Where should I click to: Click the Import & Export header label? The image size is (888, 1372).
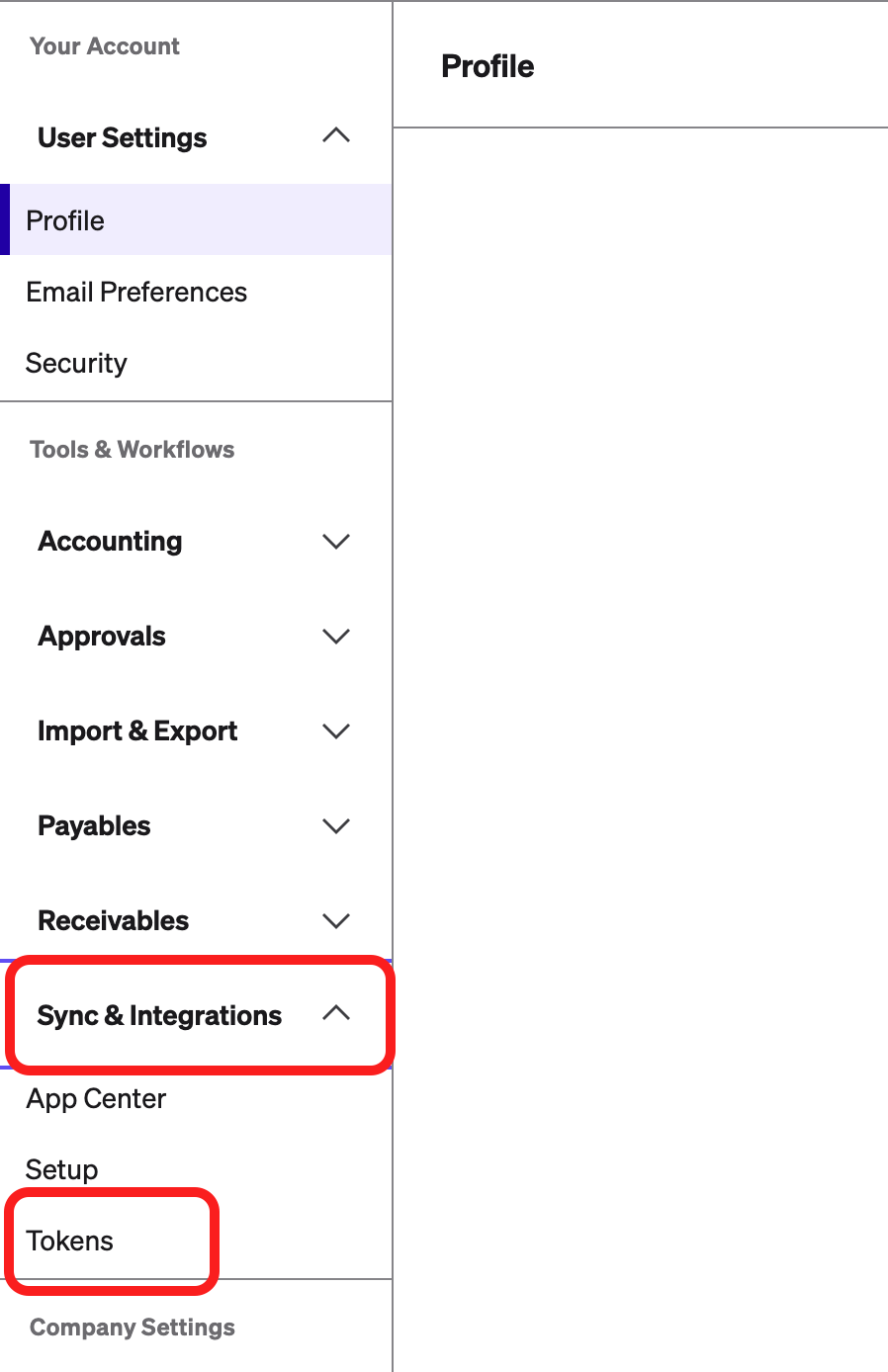point(137,730)
